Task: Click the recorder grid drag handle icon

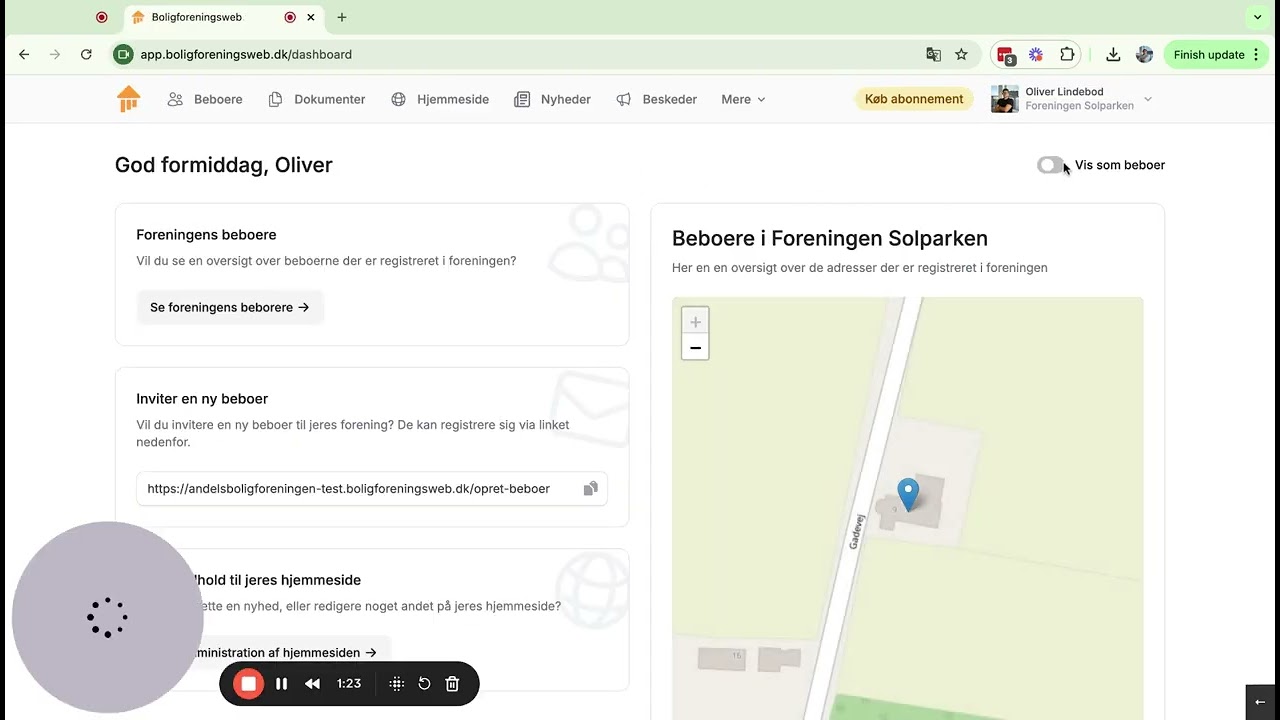Action: click(396, 684)
